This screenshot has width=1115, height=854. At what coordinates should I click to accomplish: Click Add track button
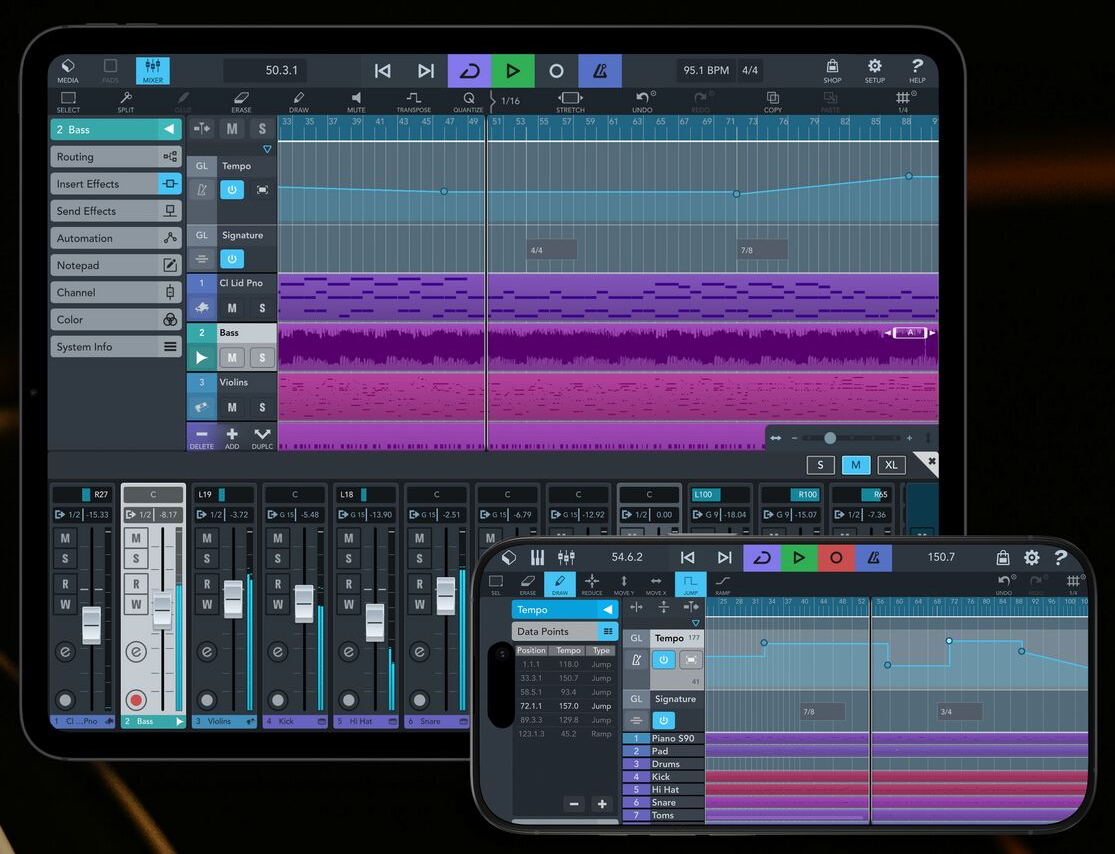pyautogui.click(x=232, y=437)
